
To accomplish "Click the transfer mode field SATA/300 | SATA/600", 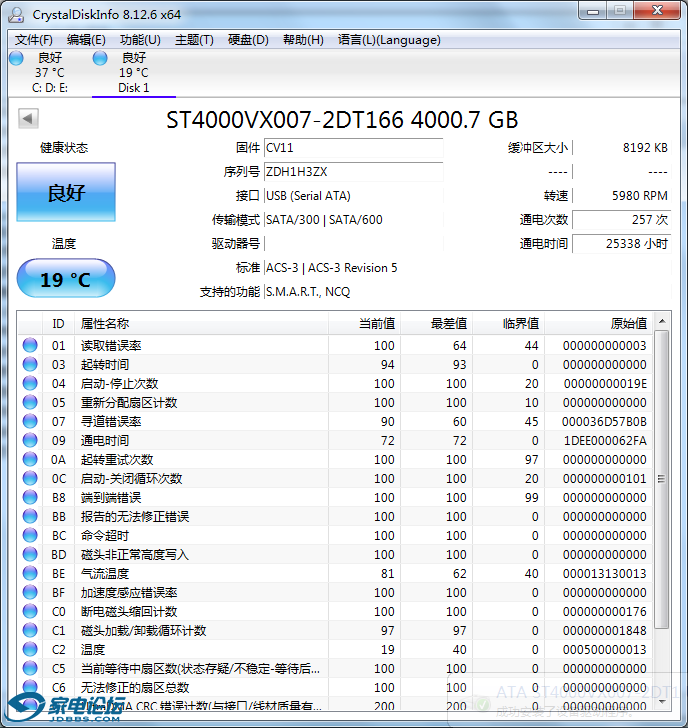I will point(353,220).
